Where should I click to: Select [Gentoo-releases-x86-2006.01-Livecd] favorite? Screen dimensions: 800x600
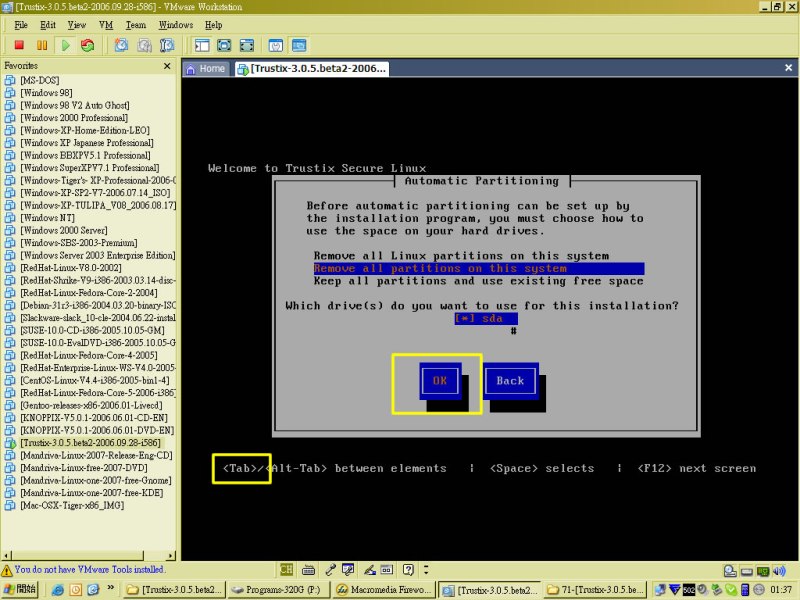91,405
